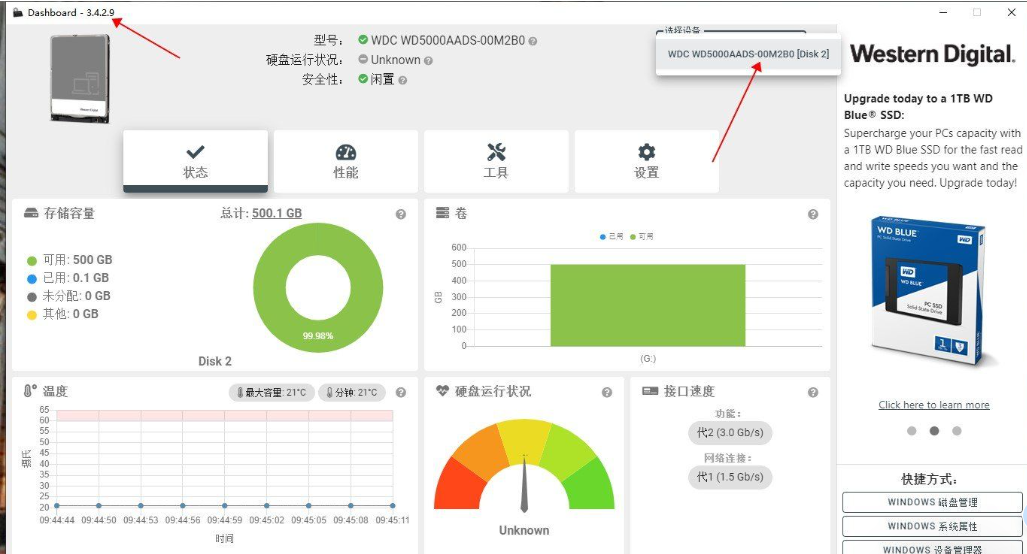Click help icon beside 闲置 security status
Image resolution: width=1027 pixels, height=554 pixels.
402,80
